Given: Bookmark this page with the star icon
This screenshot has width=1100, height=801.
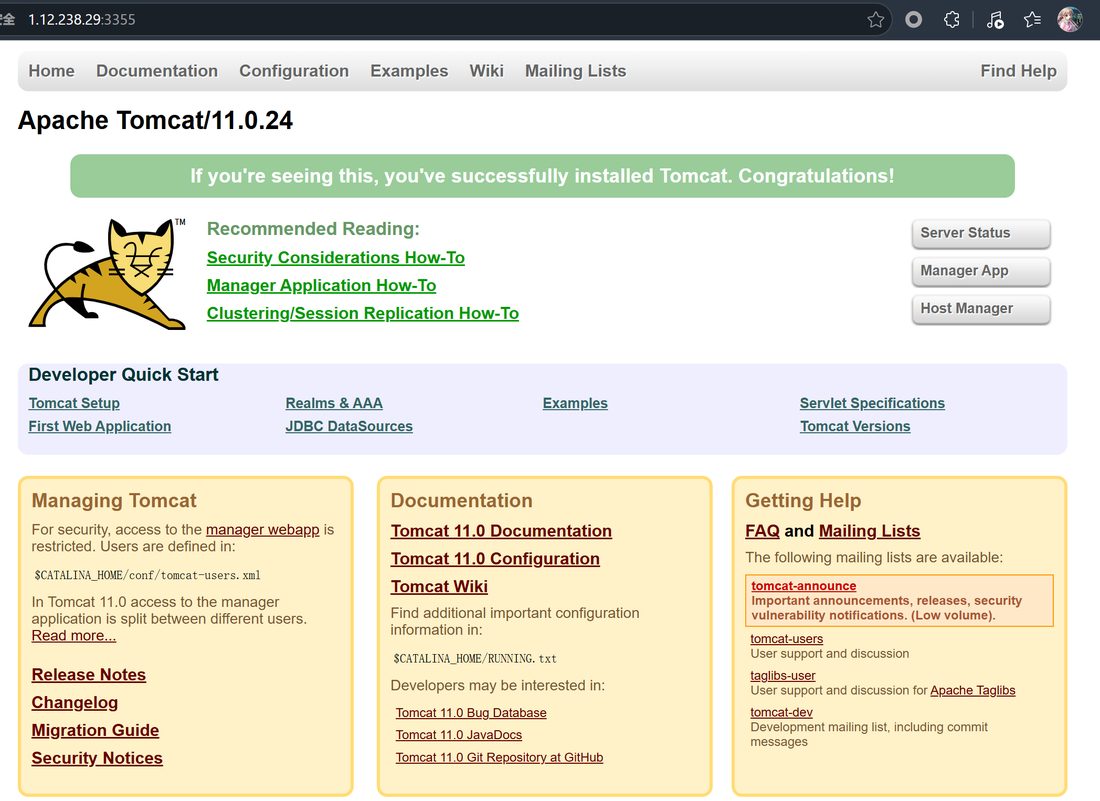Looking at the screenshot, I should pos(876,20).
